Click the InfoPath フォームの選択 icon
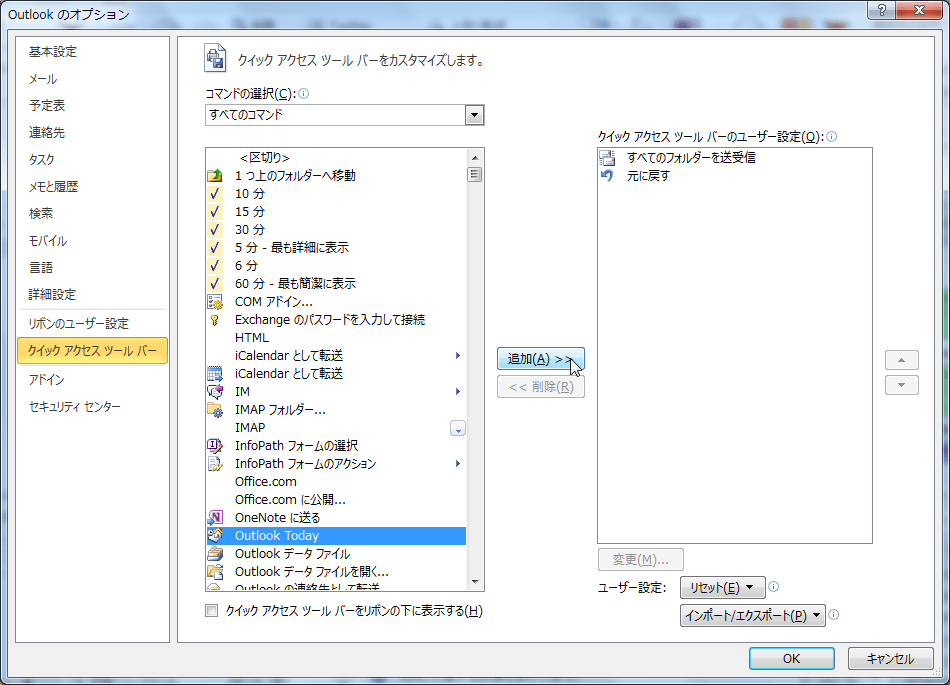 click(215, 446)
